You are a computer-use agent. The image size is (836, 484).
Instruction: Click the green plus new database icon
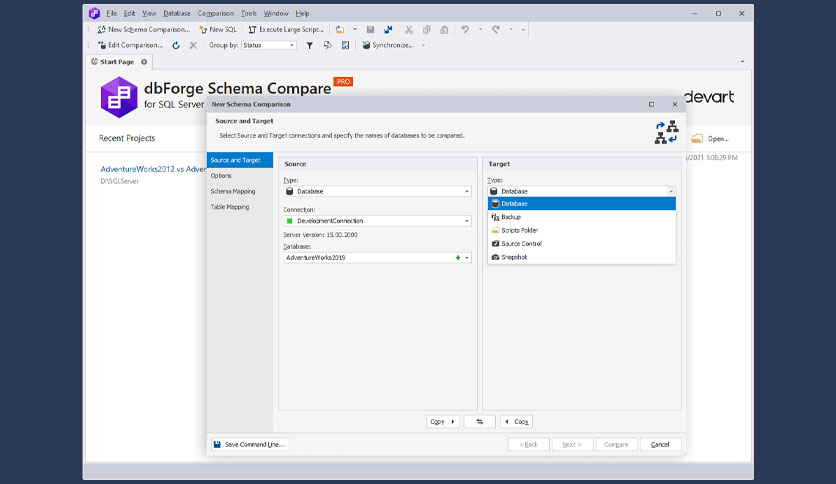coord(457,257)
